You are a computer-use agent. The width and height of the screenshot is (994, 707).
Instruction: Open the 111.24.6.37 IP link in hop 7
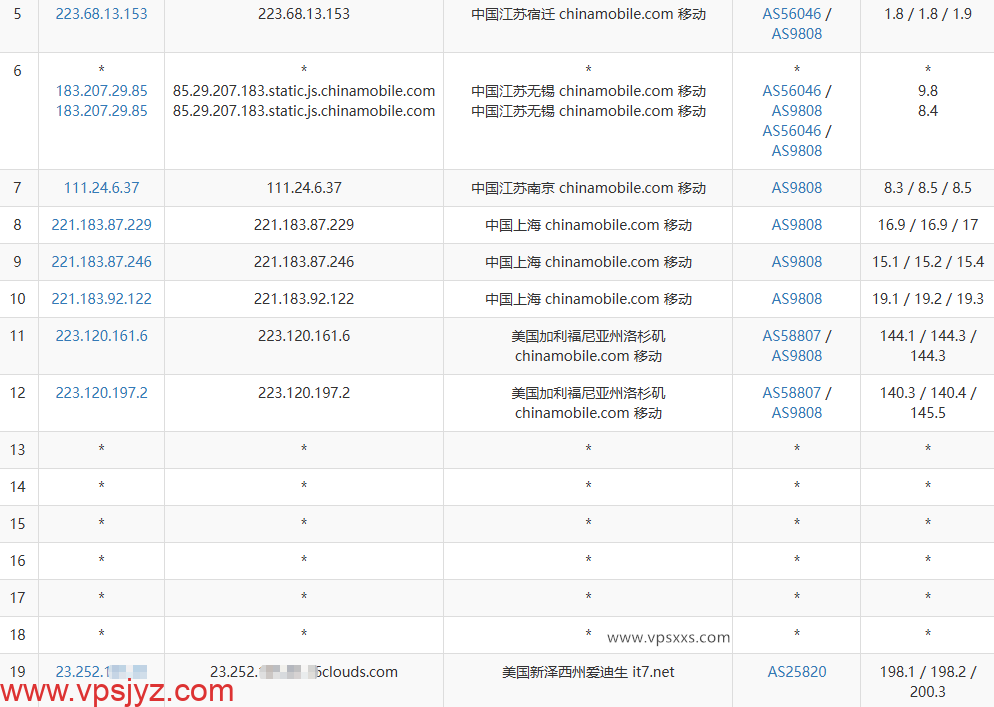[x=101, y=188]
